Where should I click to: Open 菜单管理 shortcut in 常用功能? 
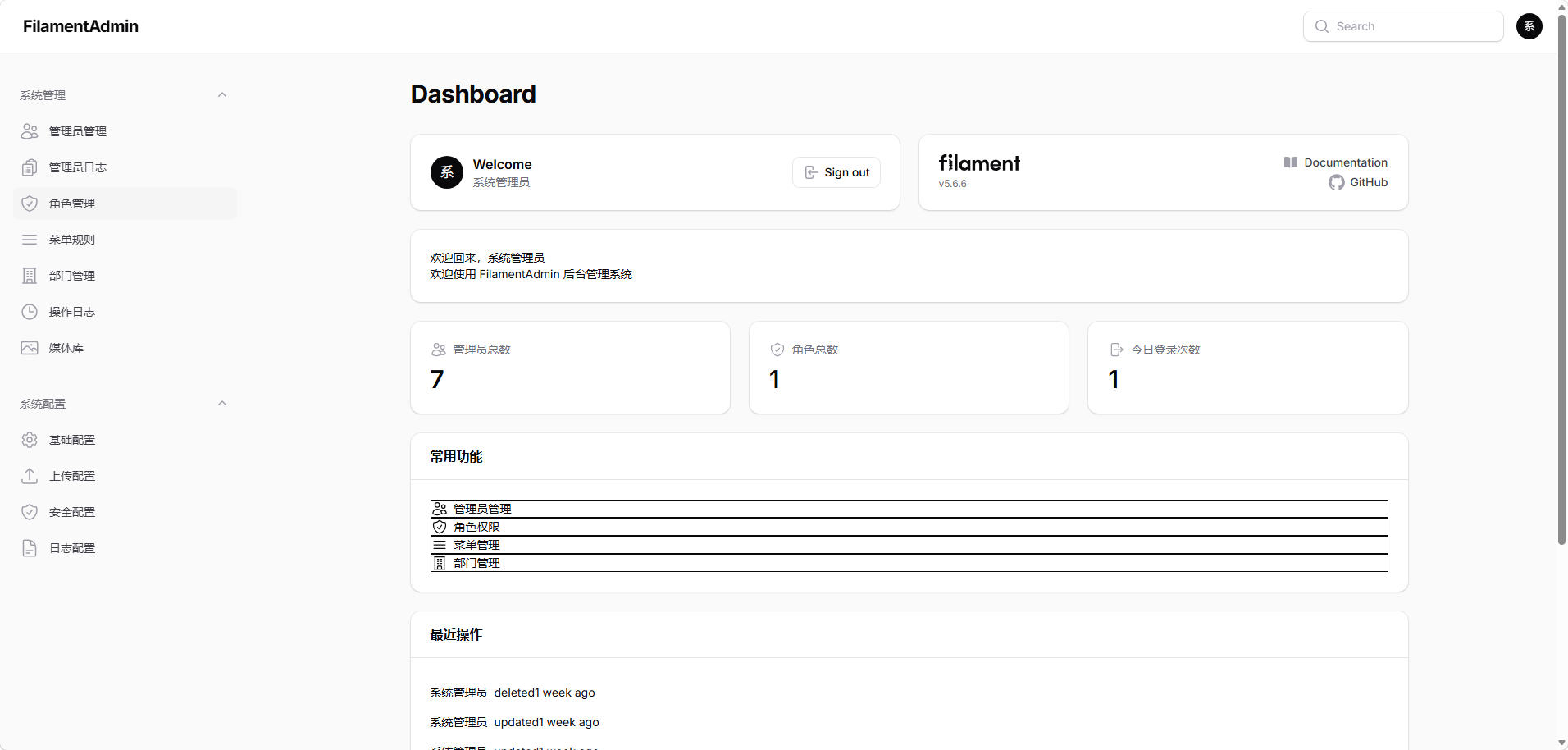909,545
